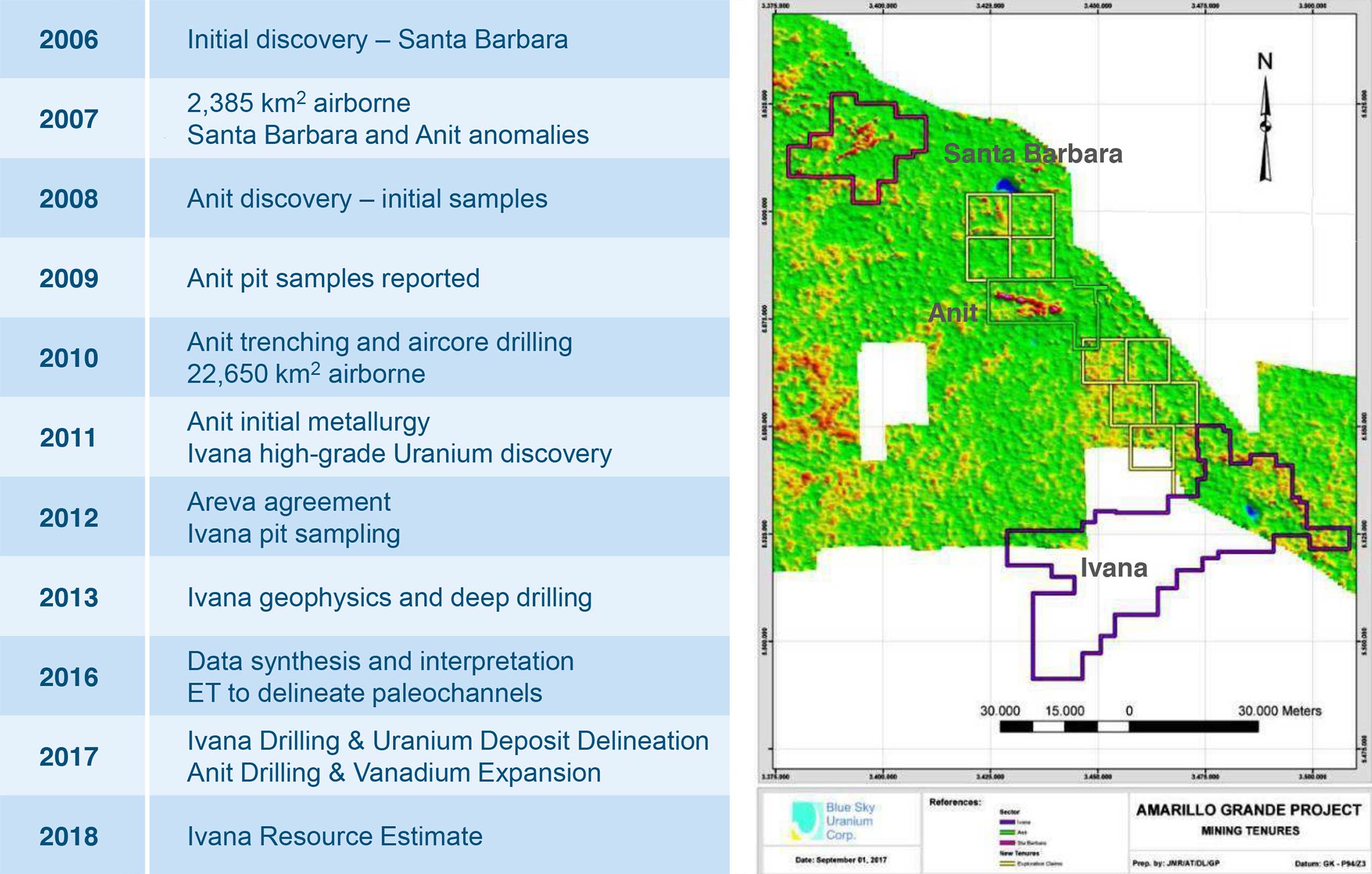Click 'Ivana high-grade Uranium discovery'
This screenshot has width=1372, height=874.
point(400,453)
